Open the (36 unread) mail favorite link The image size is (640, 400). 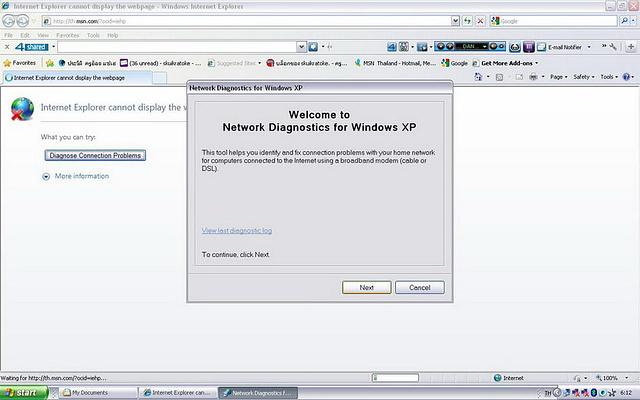point(161,63)
